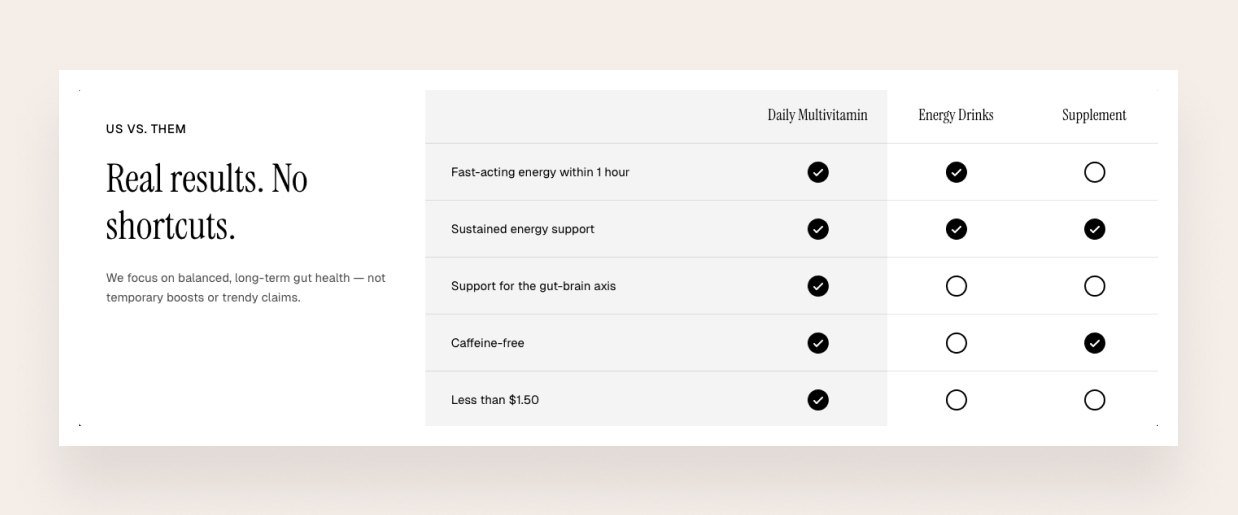This screenshot has width=1238, height=515.
Task: Click Supplement empty circle for Fast-acting energy
Action: 1094,172
